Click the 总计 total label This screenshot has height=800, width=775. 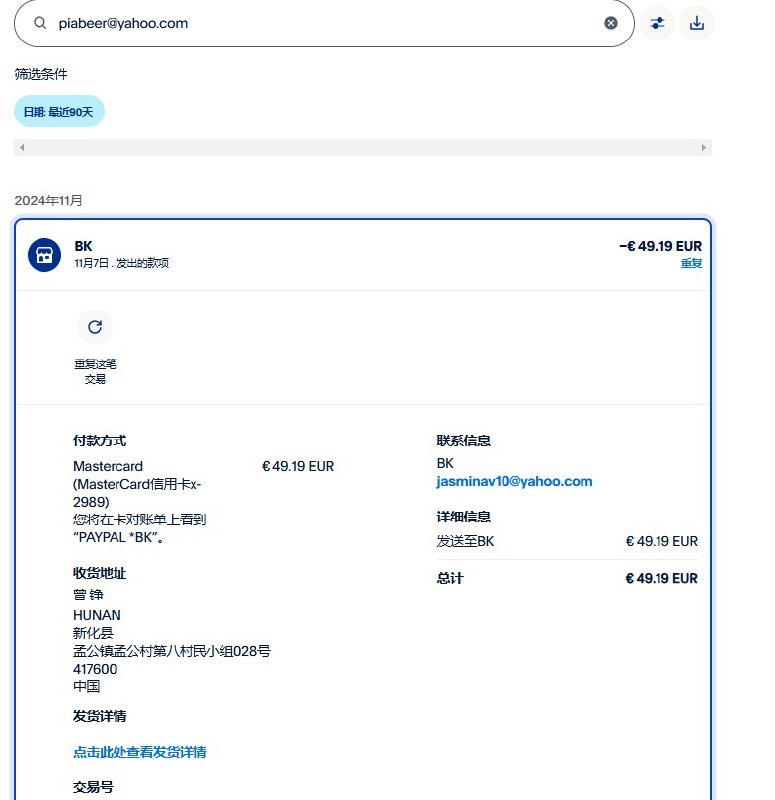449,578
